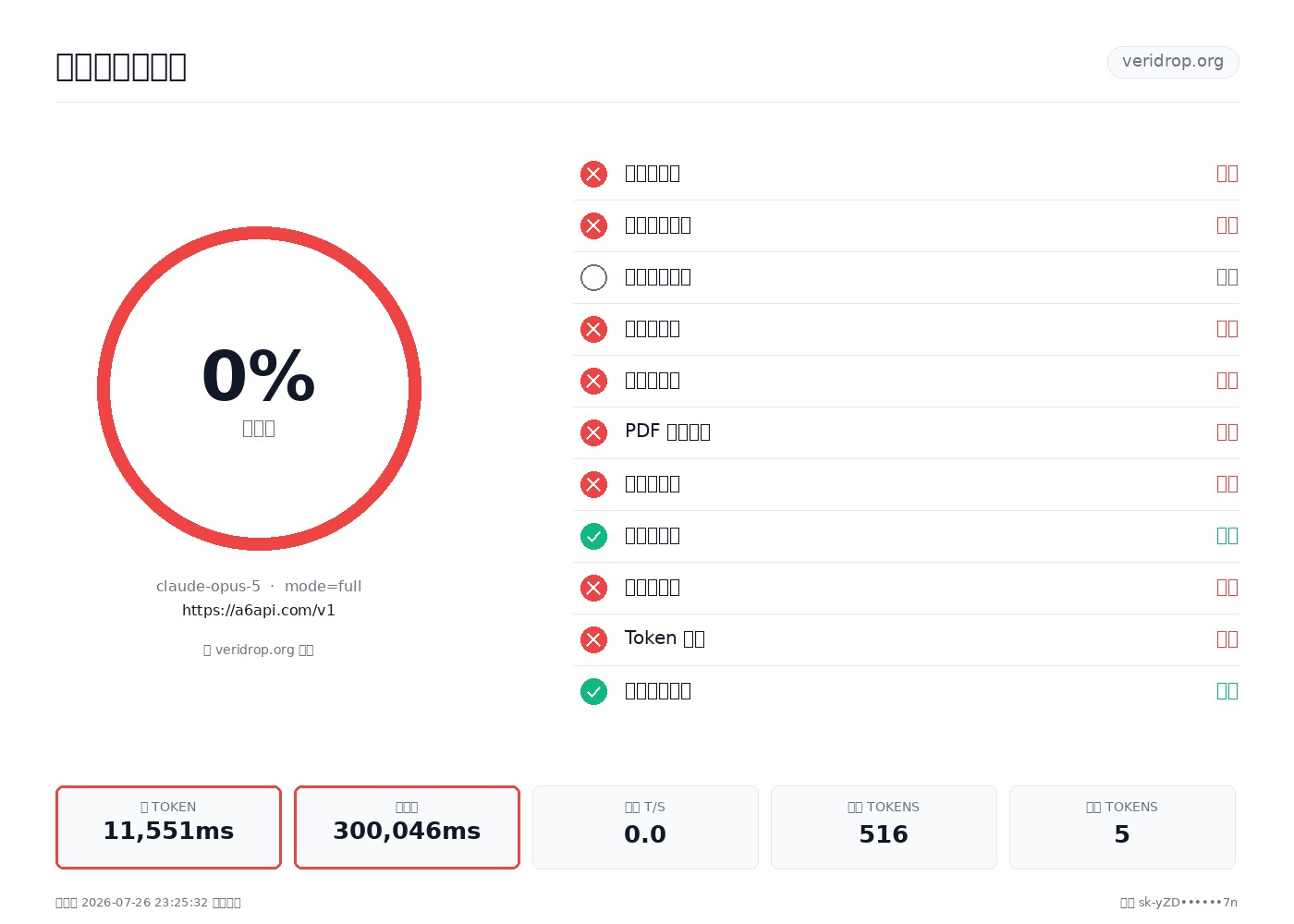Select the 11,551ms TOKEN stat card
Screen dimensions: 1294x924
click(x=168, y=827)
